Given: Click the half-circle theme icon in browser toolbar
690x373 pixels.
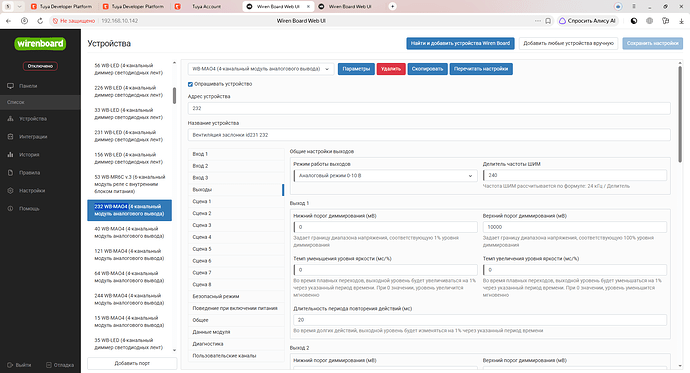Looking at the screenshot, I should click(634, 21).
